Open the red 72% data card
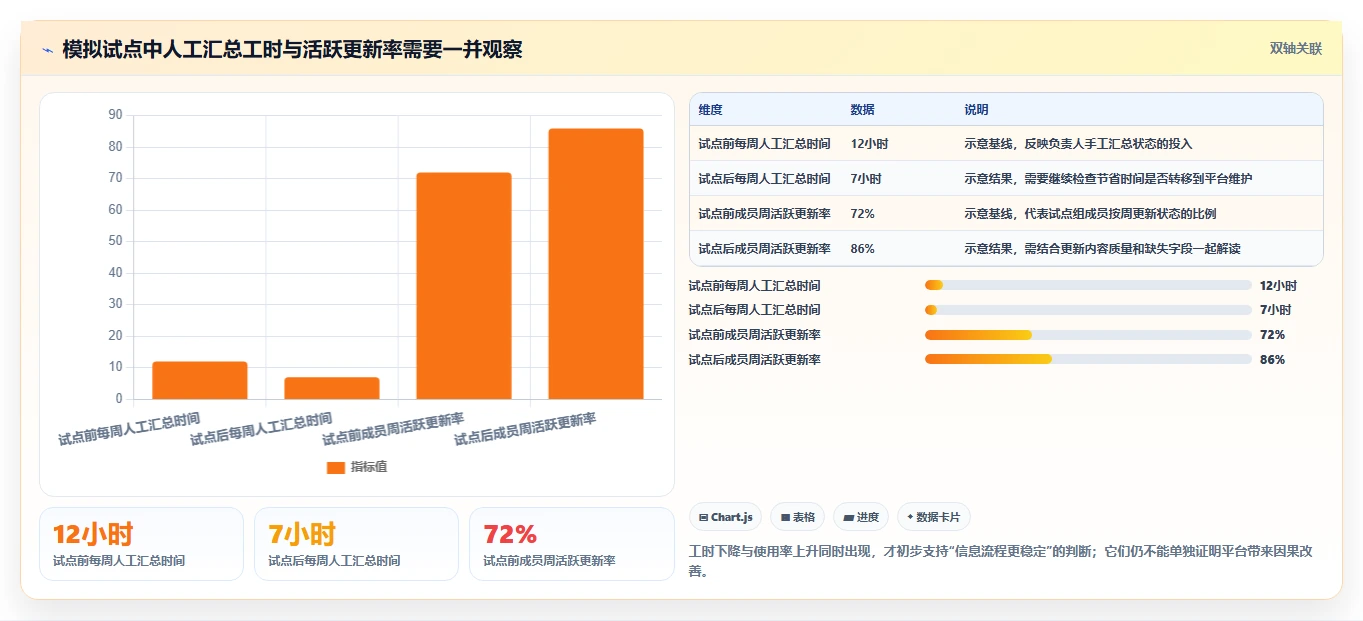Image resolution: width=1363 pixels, height=621 pixels. click(571, 544)
